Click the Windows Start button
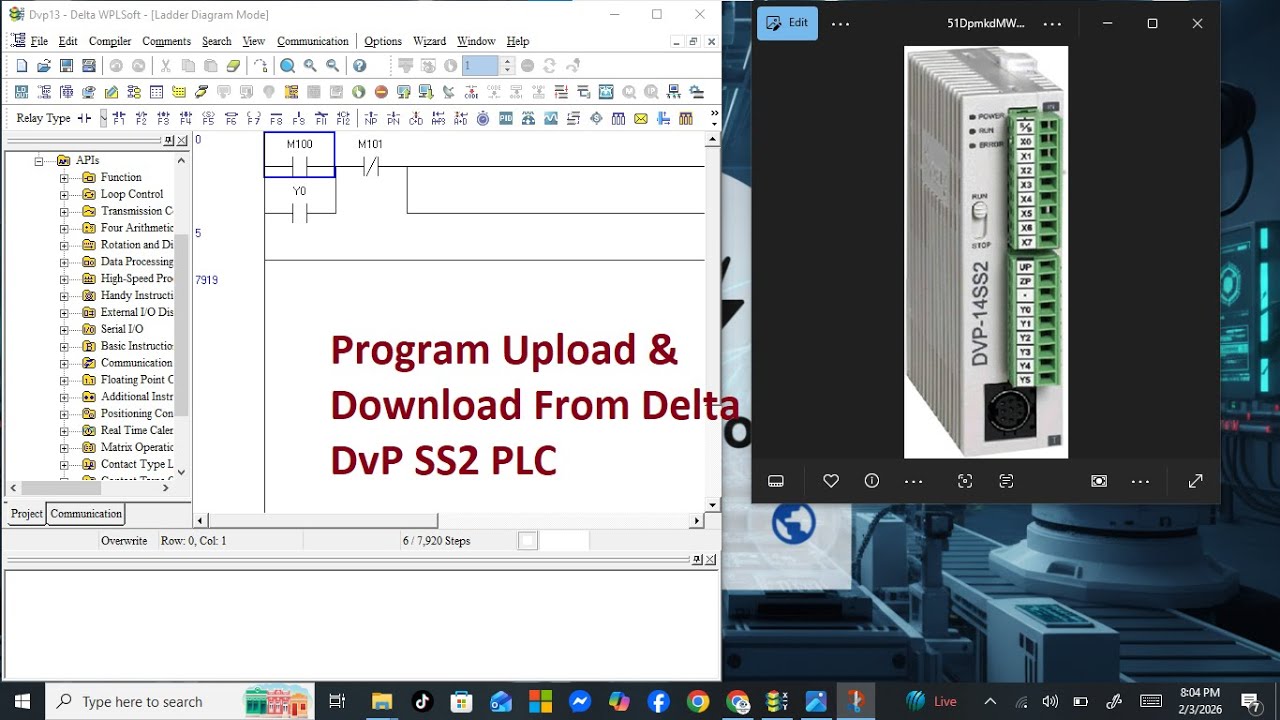Image resolution: width=1280 pixels, height=720 pixels. click(21, 701)
